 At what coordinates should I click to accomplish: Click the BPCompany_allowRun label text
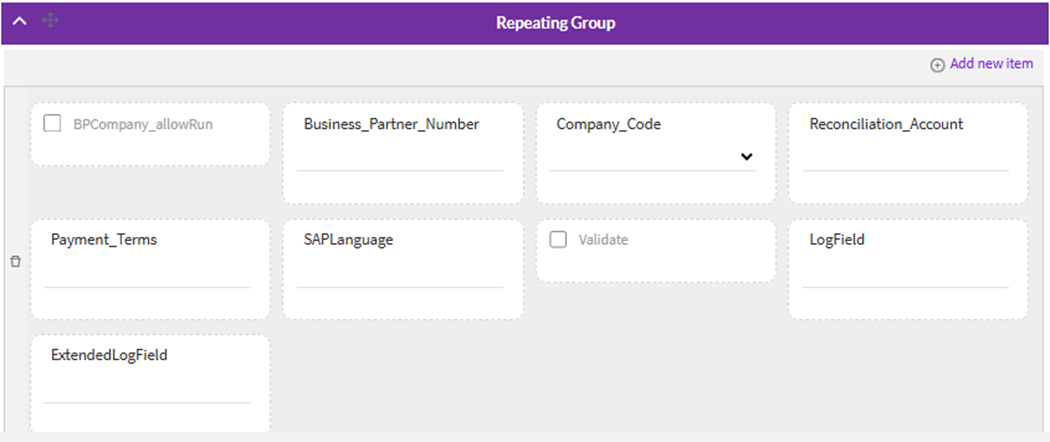143,125
